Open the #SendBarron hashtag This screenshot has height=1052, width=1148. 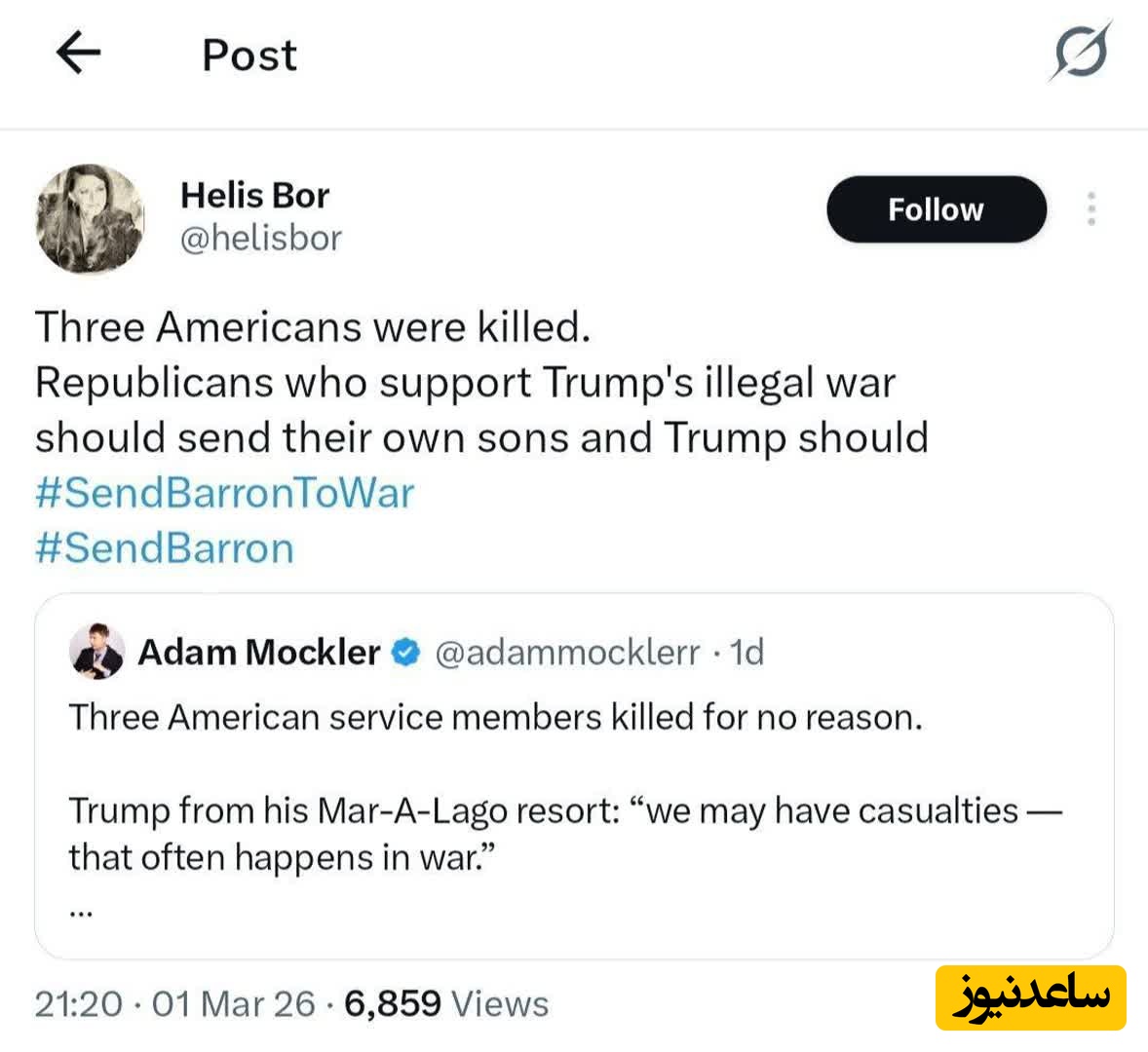[165, 548]
